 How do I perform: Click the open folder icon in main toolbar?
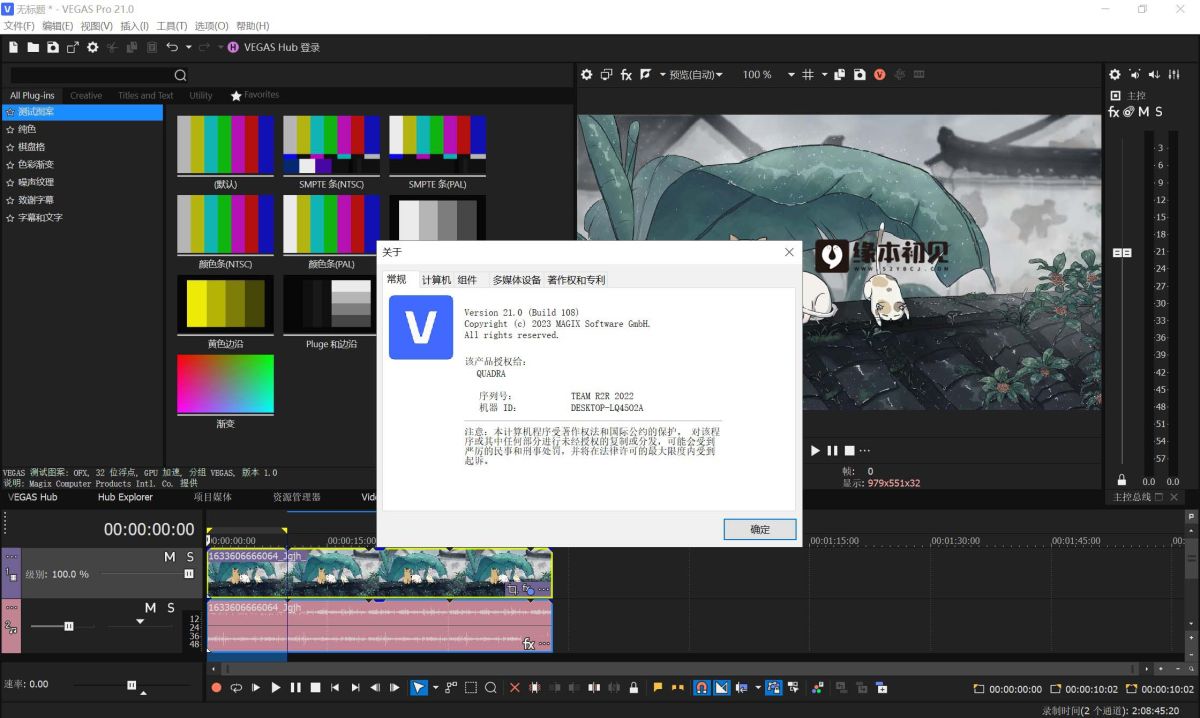coord(33,47)
